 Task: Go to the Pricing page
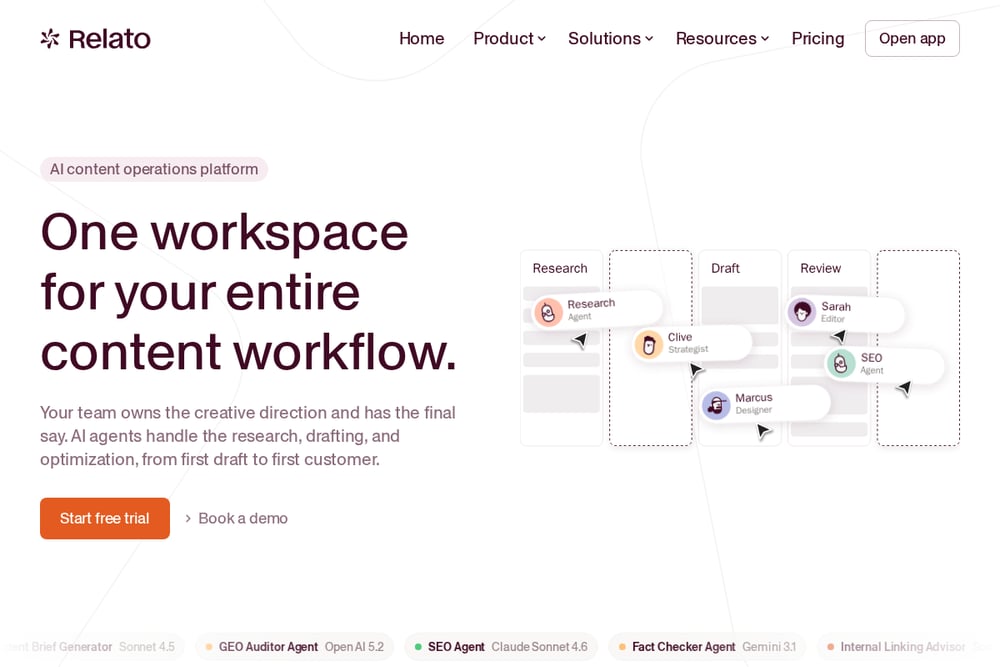tap(818, 38)
